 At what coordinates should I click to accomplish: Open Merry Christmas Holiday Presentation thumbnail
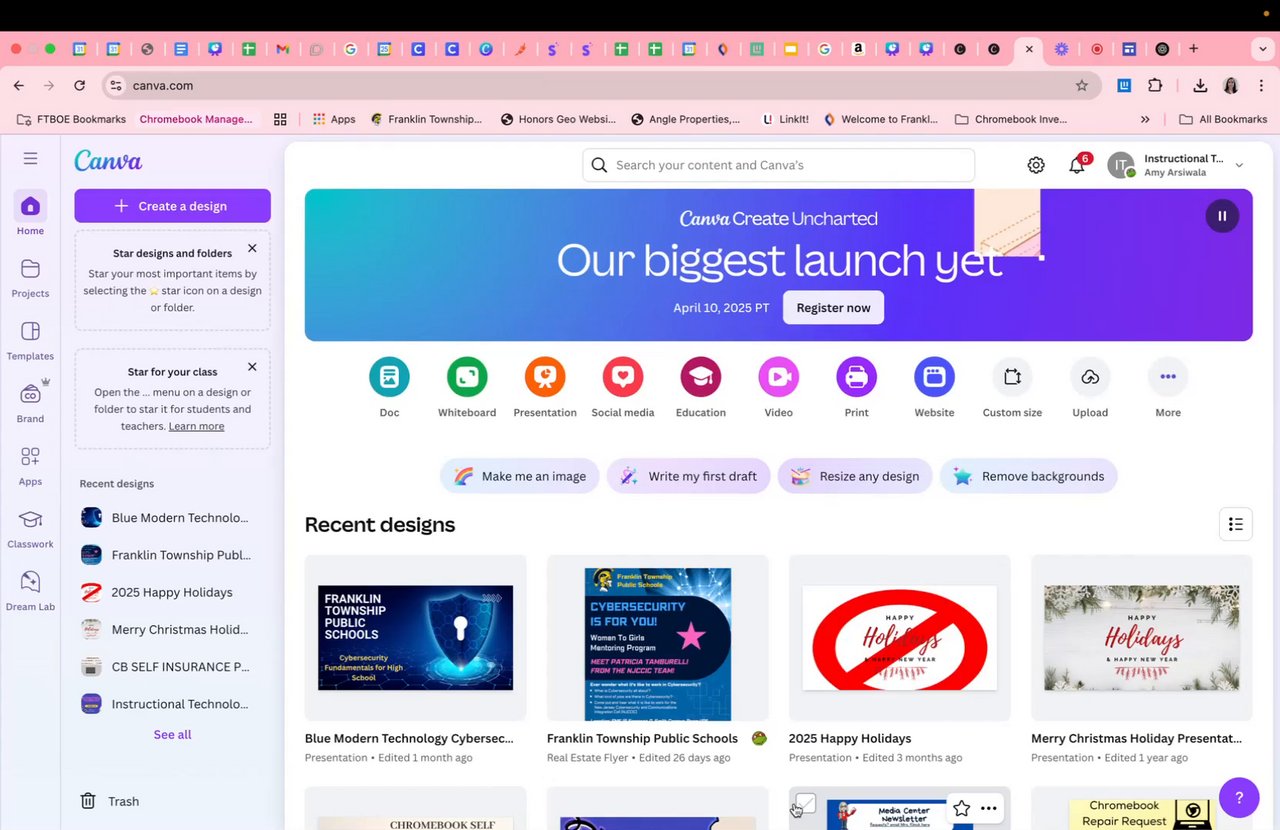(x=1141, y=637)
